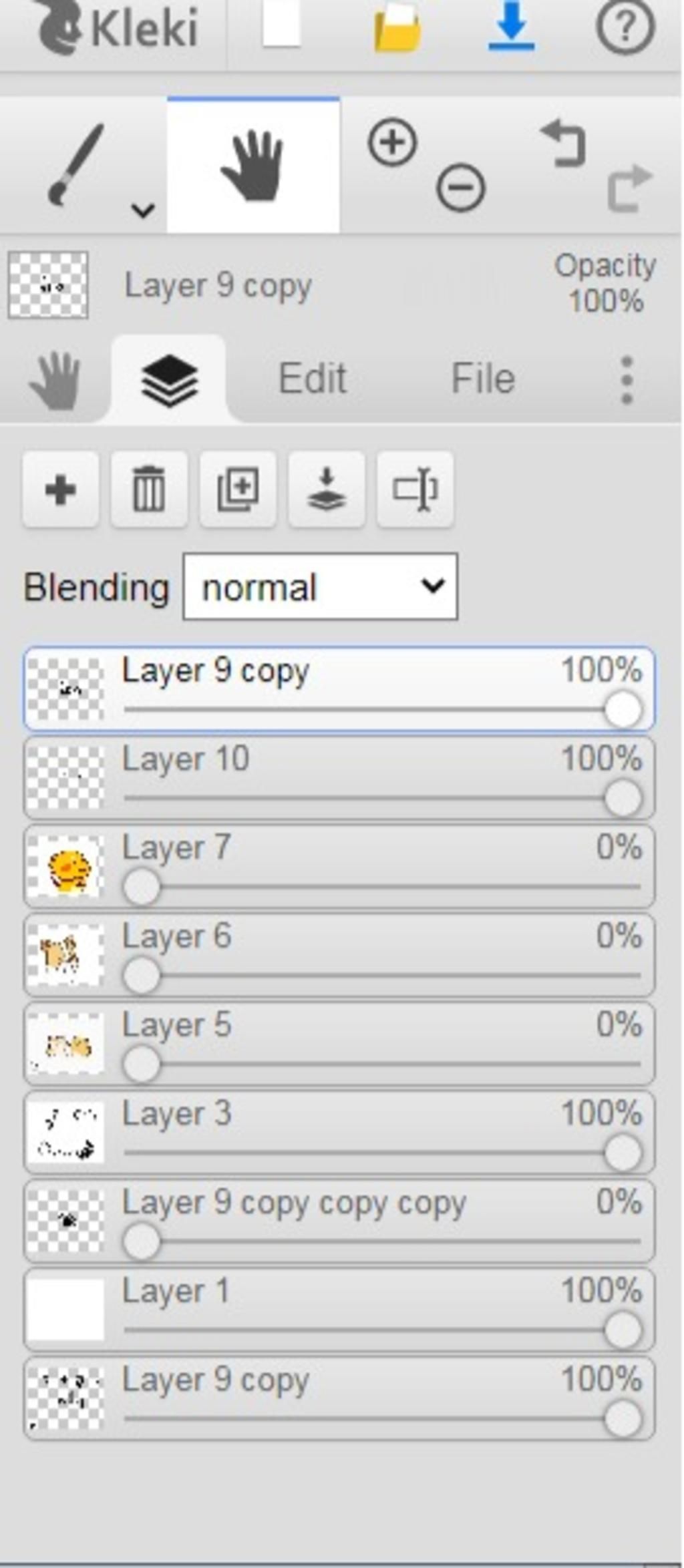The width and height of the screenshot is (684, 1568).
Task: Open the three-dot more menu
Action: (x=626, y=380)
